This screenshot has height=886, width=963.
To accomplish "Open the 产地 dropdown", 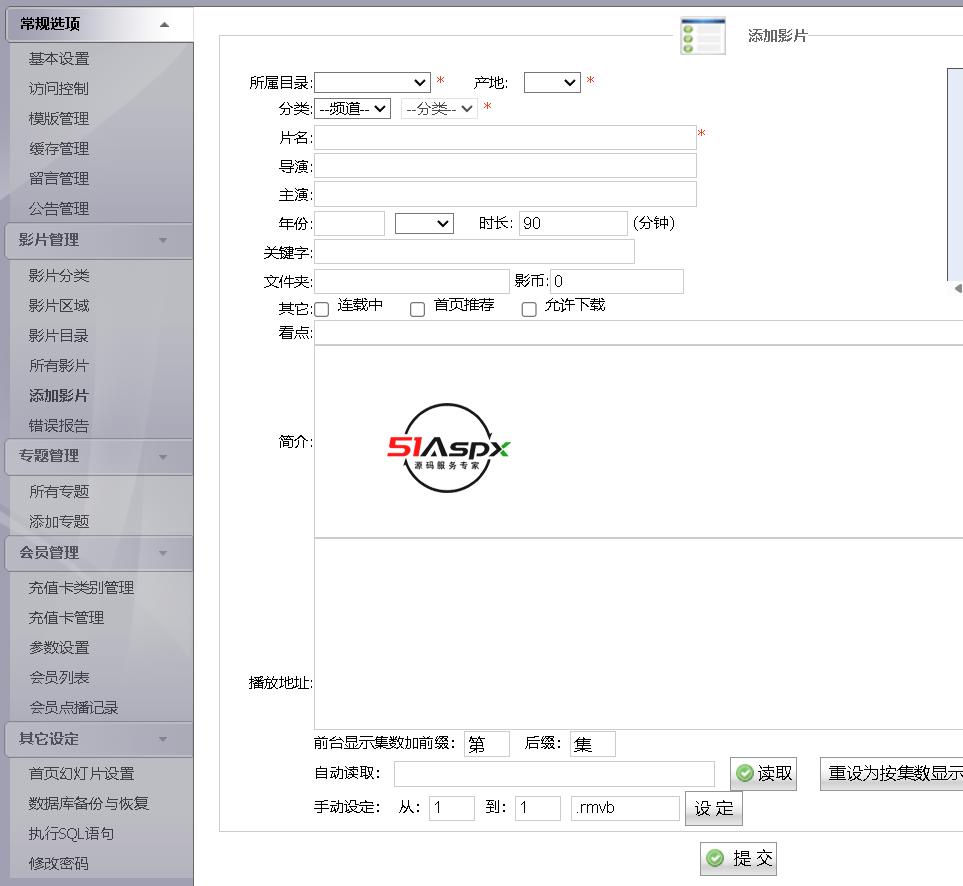I will (551, 82).
